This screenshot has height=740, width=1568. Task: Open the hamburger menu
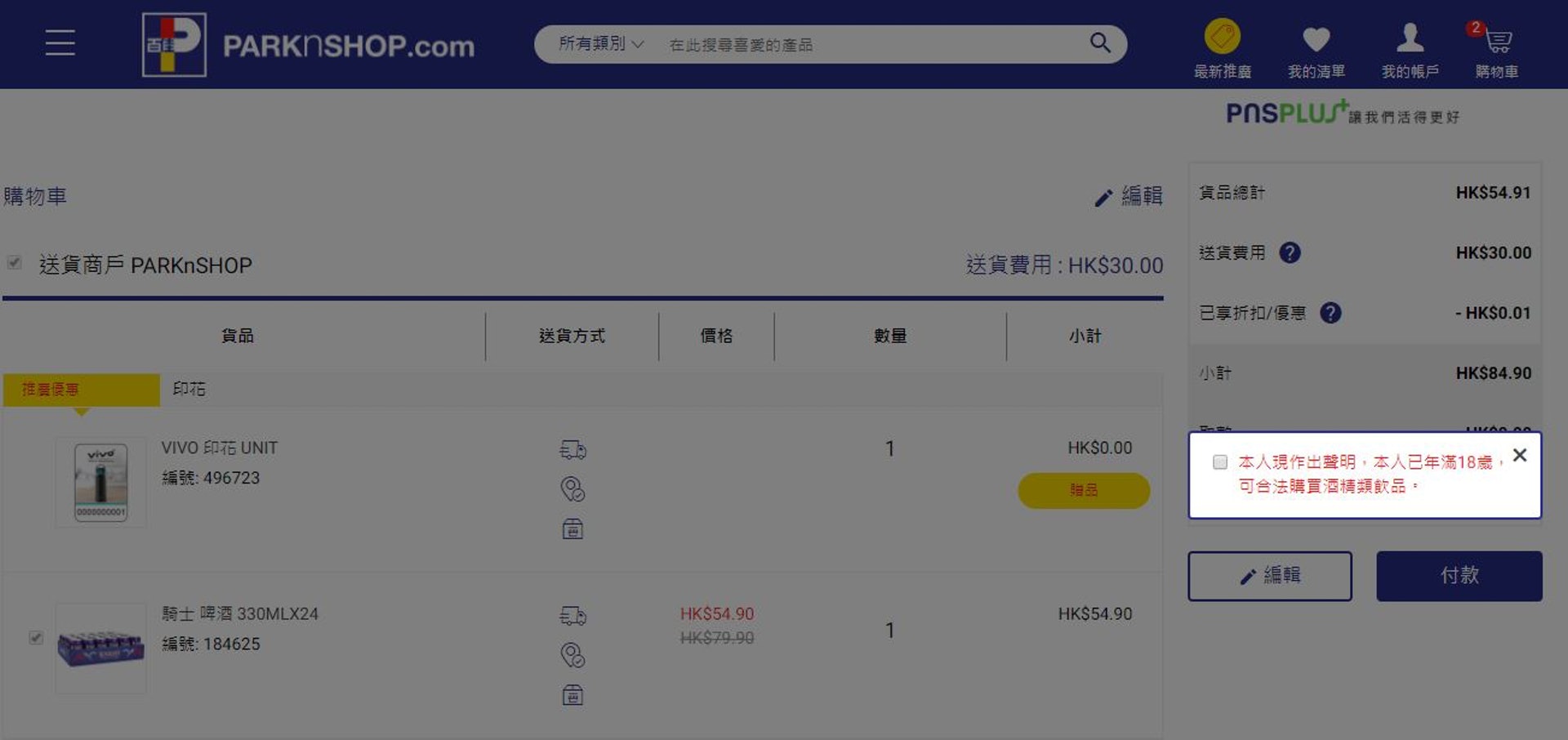click(60, 42)
